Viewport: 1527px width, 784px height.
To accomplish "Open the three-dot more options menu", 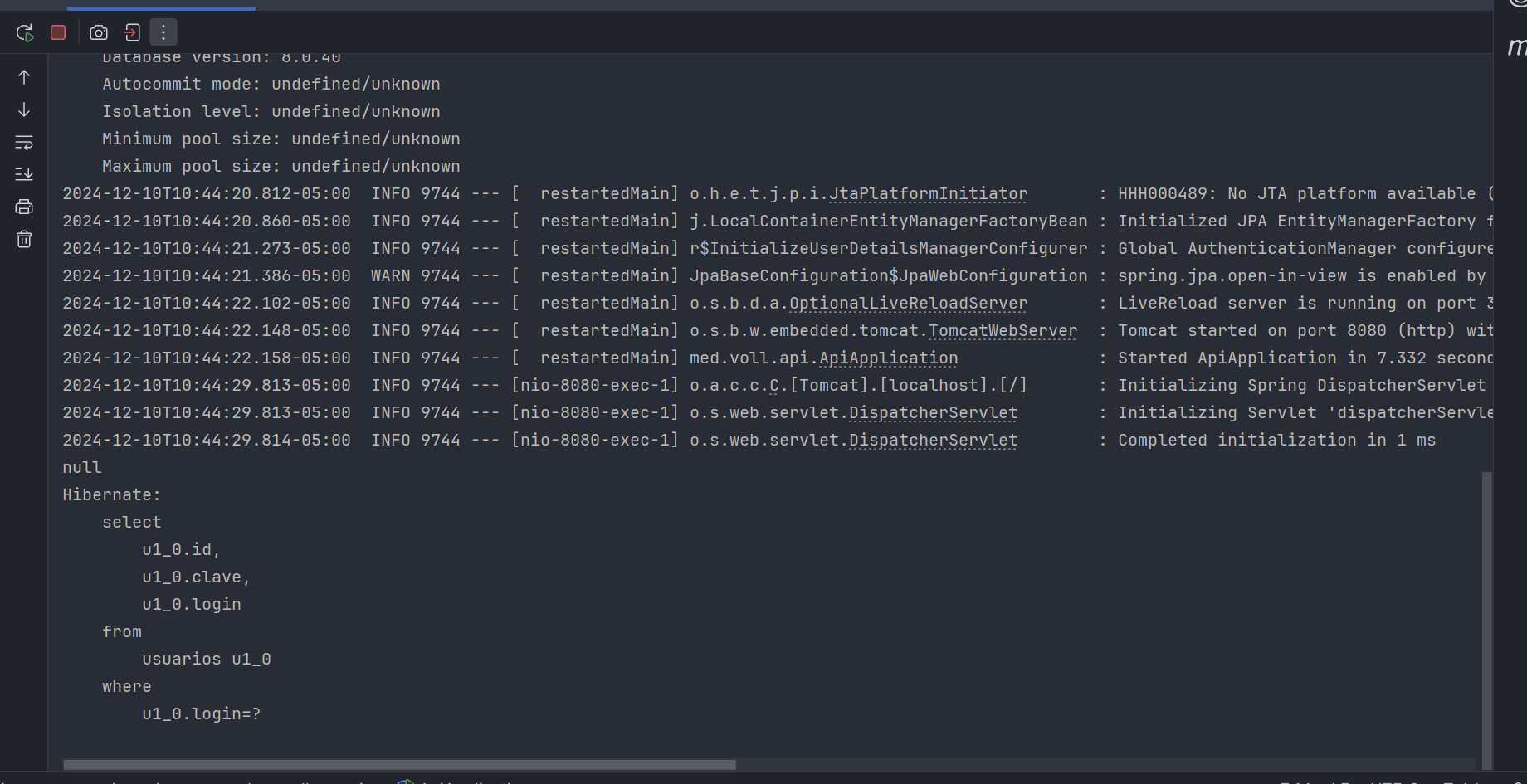I will click(x=163, y=32).
